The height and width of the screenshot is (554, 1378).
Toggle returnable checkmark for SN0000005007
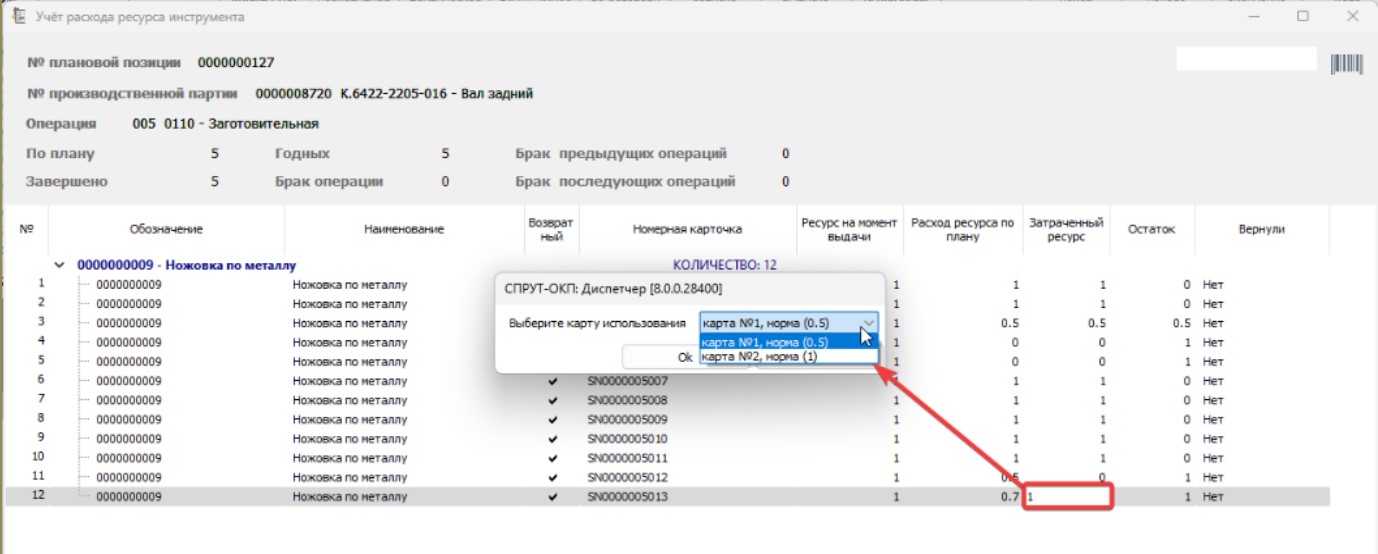pos(552,381)
